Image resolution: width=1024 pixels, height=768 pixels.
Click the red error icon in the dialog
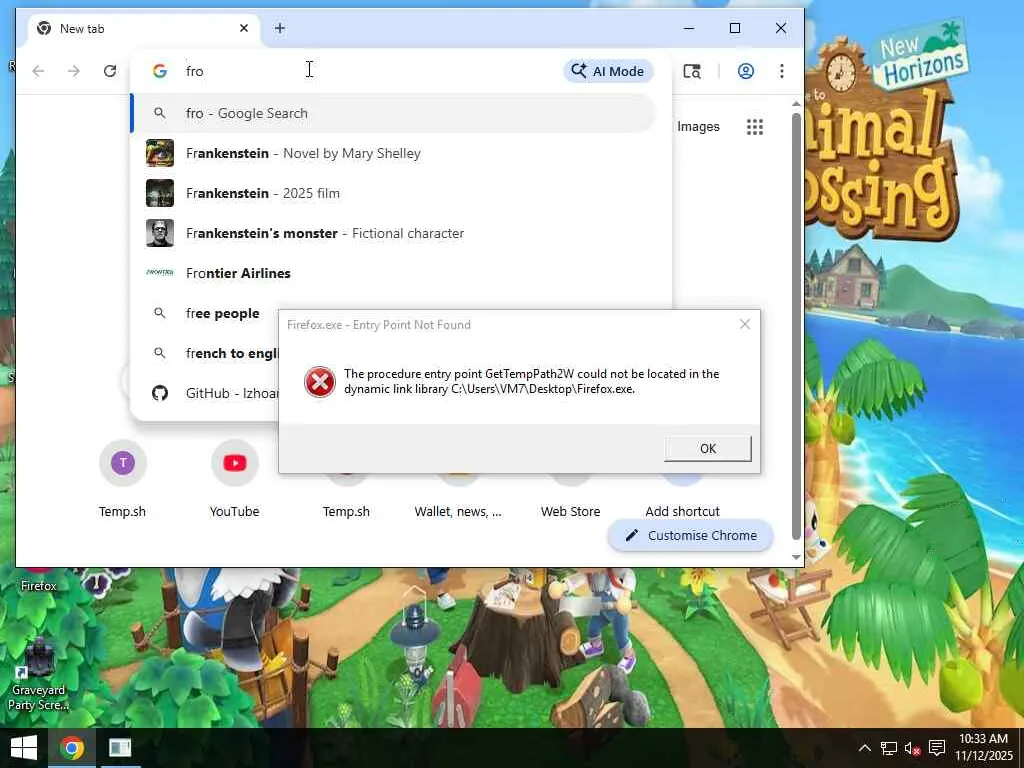pyautogui.click(x=319, y=382)
